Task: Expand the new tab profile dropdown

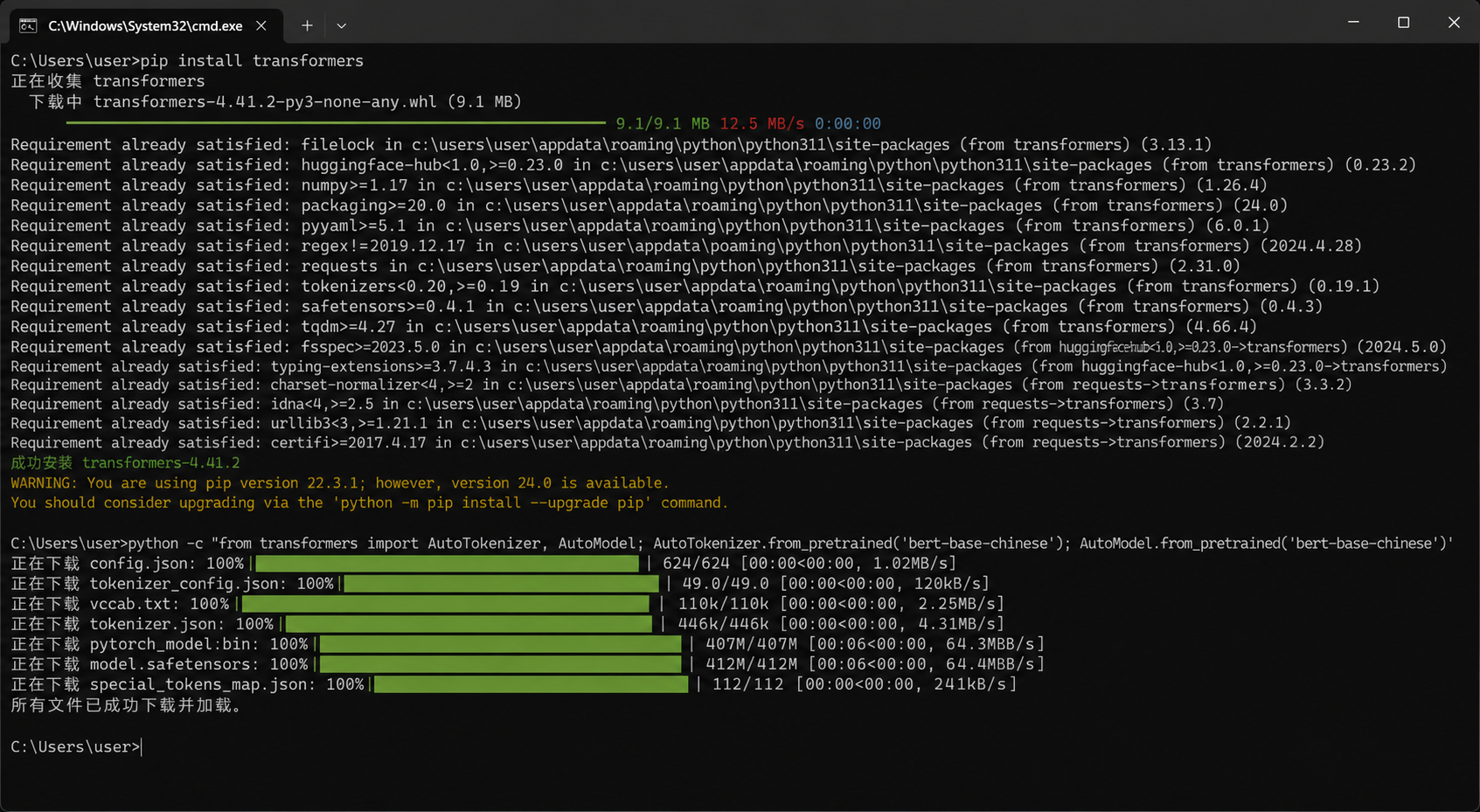Action: pos(342,25)
